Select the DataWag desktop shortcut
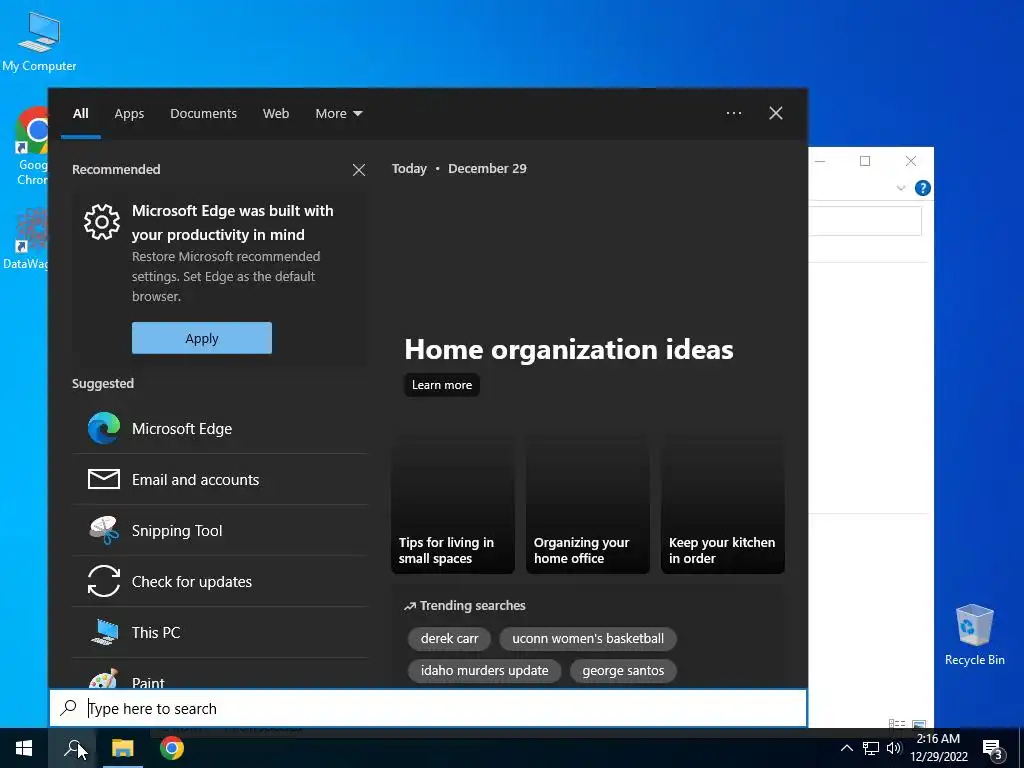1024x768 pixels. [26, 239]
